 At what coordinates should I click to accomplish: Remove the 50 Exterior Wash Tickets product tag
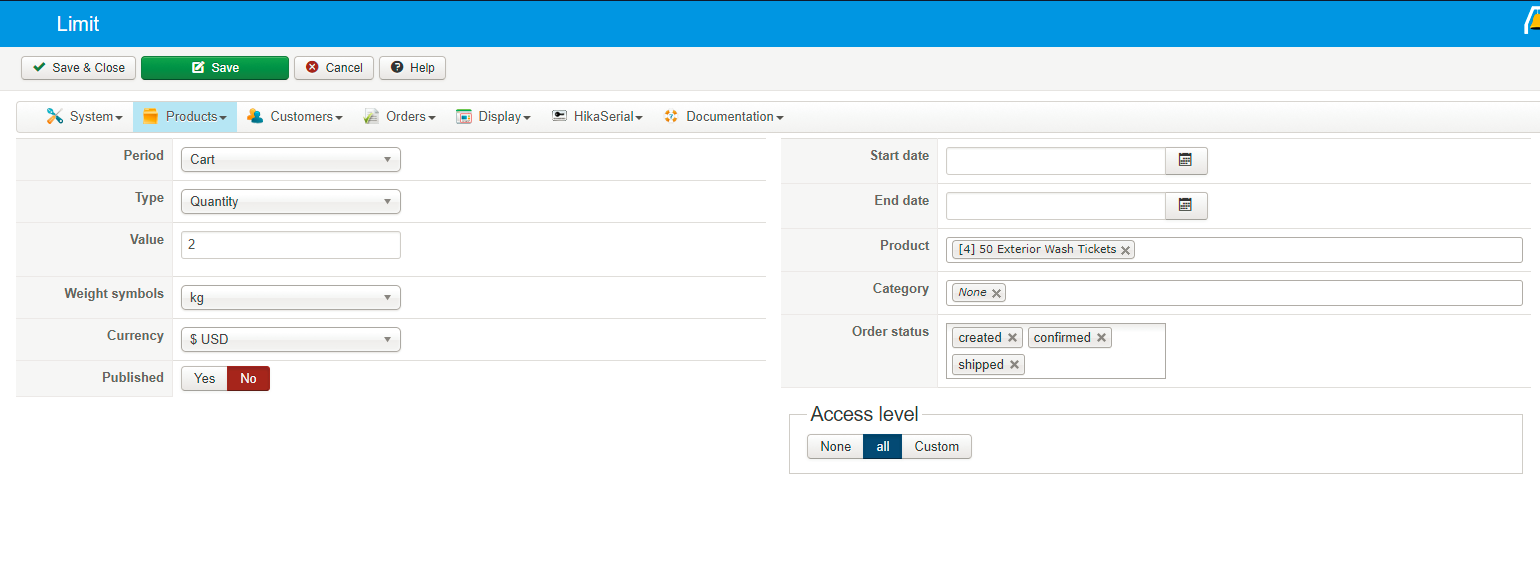coord(1126,250)
